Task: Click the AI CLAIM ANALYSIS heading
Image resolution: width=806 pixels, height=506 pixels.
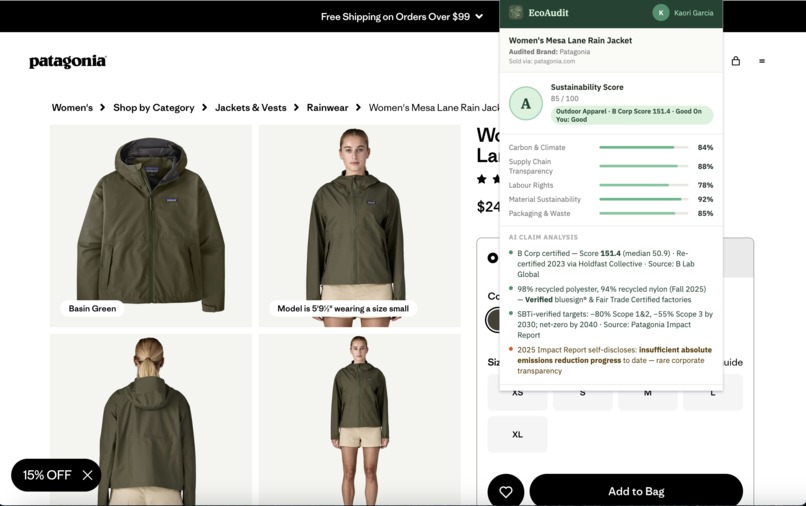Action: [543, 237]
